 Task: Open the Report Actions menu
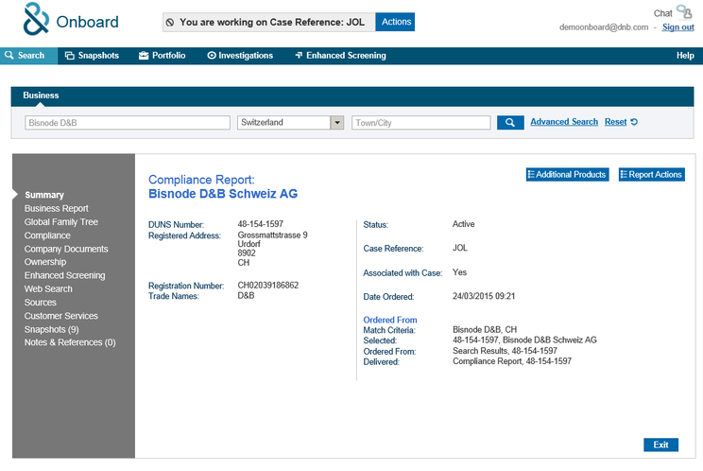coord(651,174)
